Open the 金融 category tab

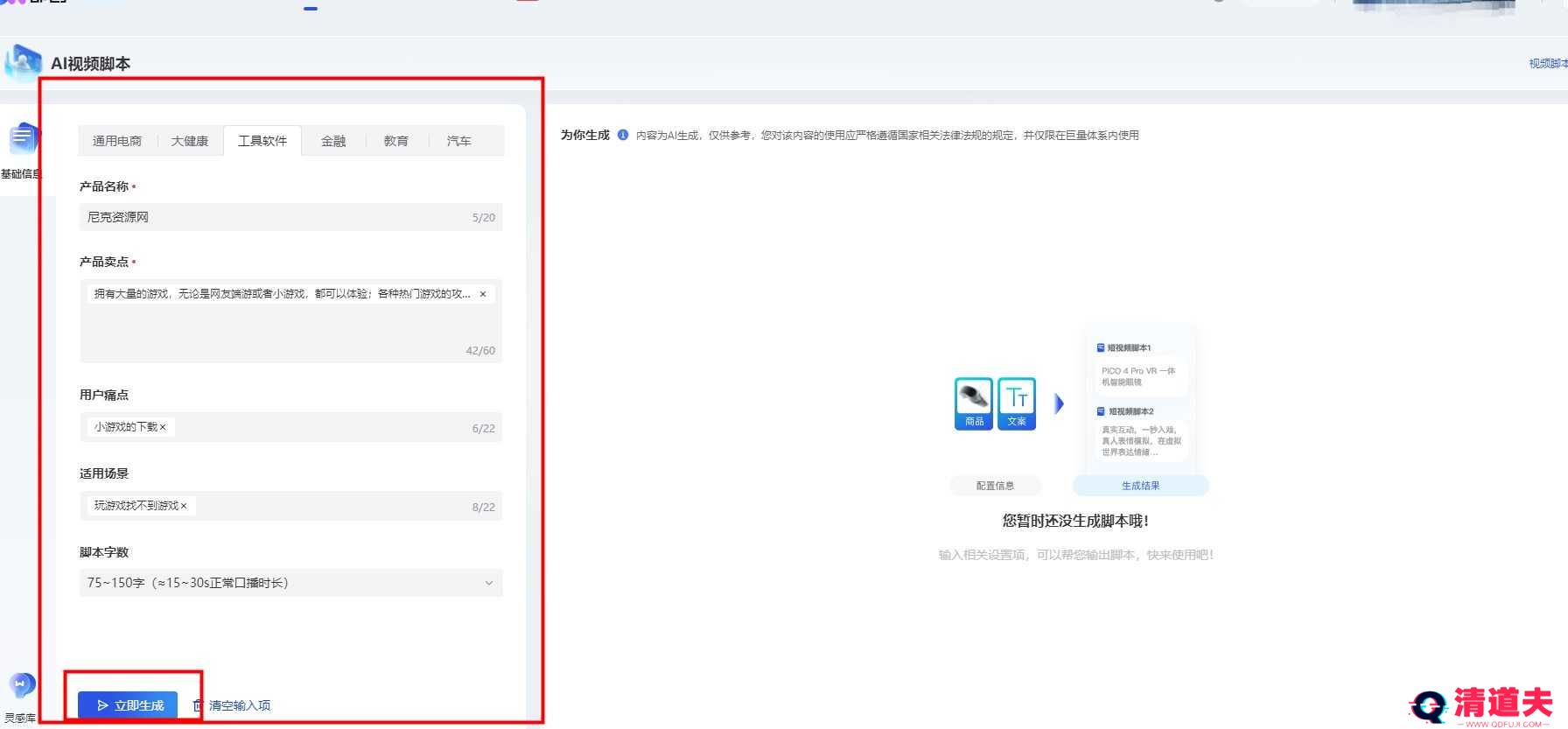(x=333, y=141)
